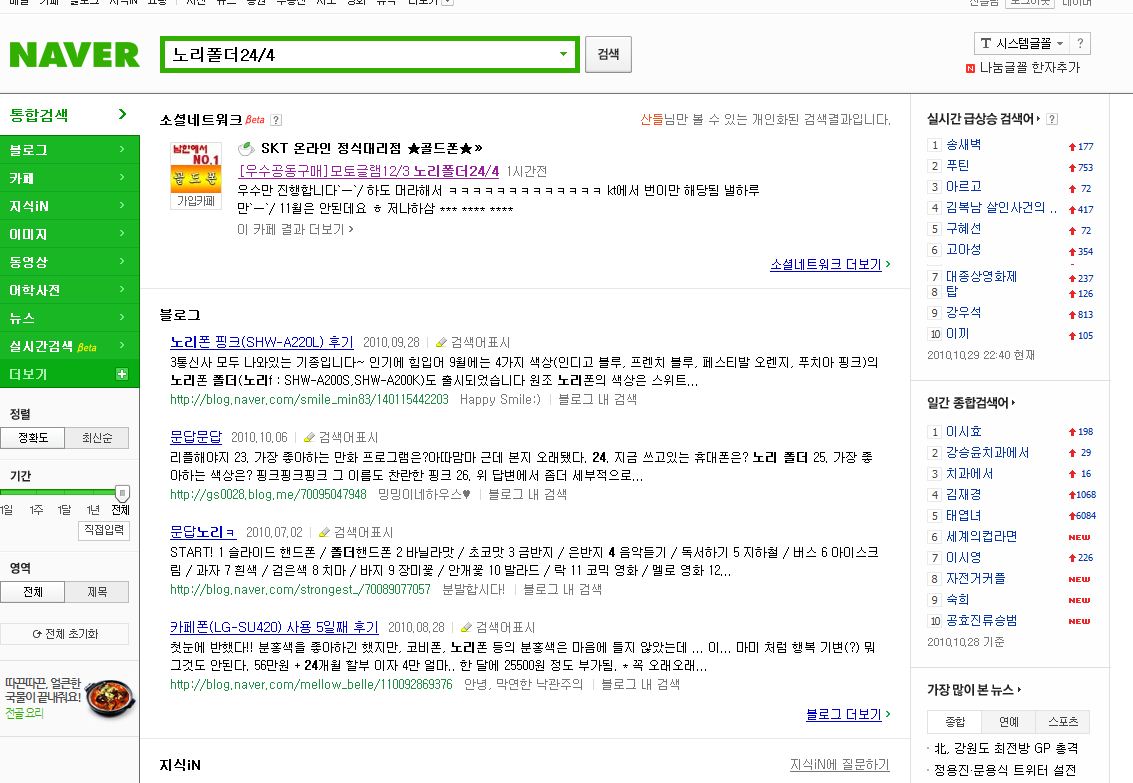Click highlighter icon for 문답문답 result
Screen dimensions: 1133x783
(x=309, y=438)
